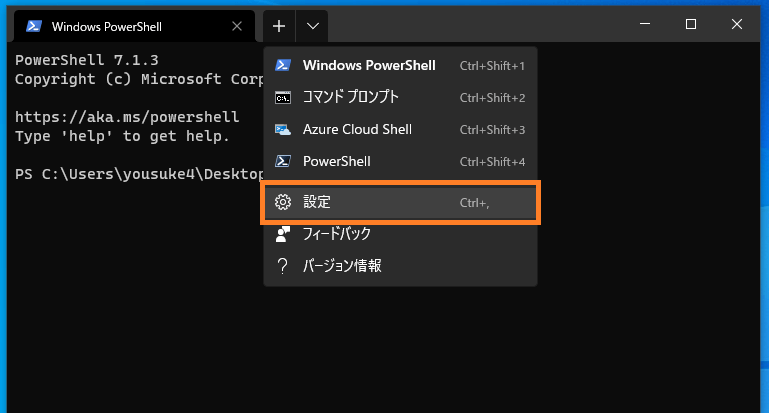Minimize the terminal window
The height and width of the screenshot is (413, 769).
click(x=645, y=24)
